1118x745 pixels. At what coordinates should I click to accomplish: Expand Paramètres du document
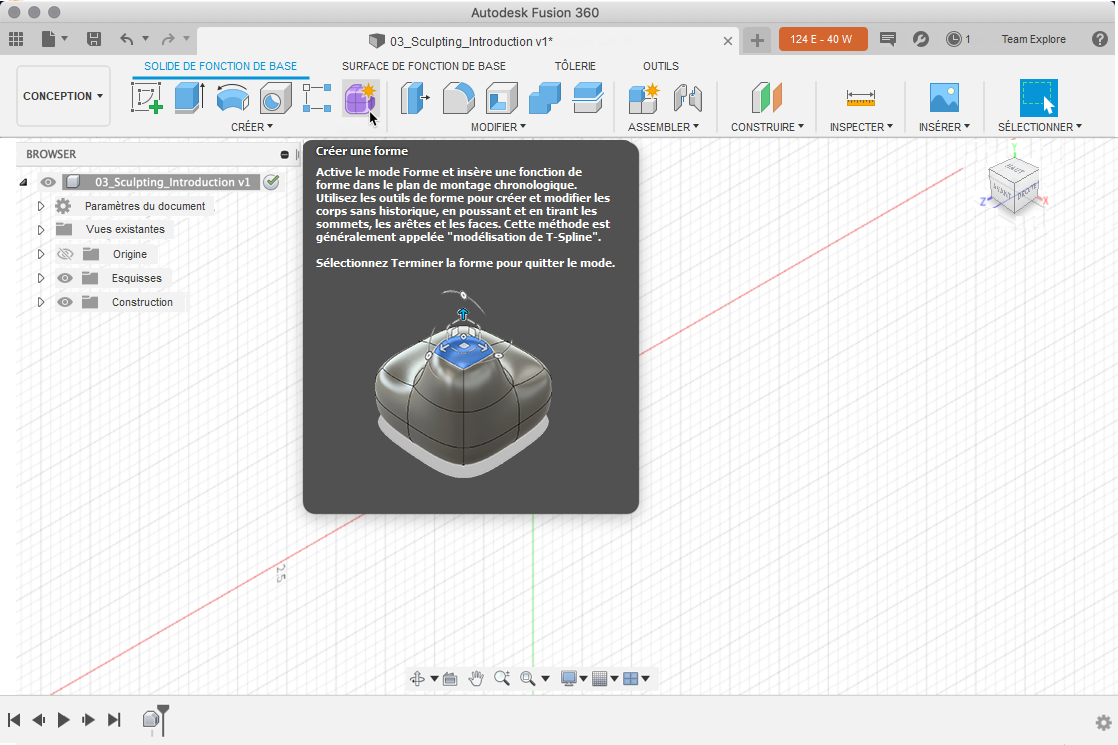click(41, 206)
